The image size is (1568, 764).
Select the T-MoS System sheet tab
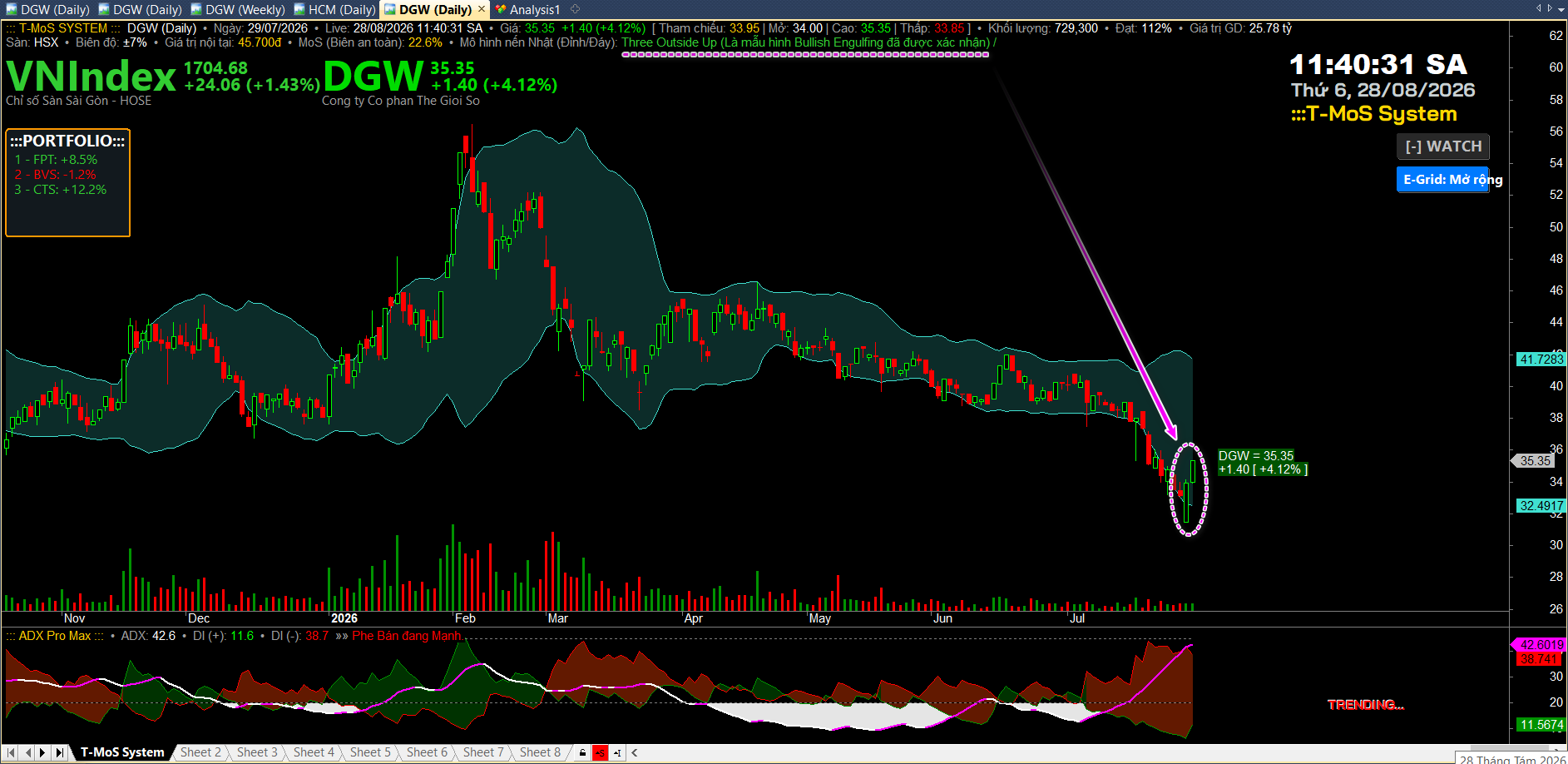(x=122, y=752)
